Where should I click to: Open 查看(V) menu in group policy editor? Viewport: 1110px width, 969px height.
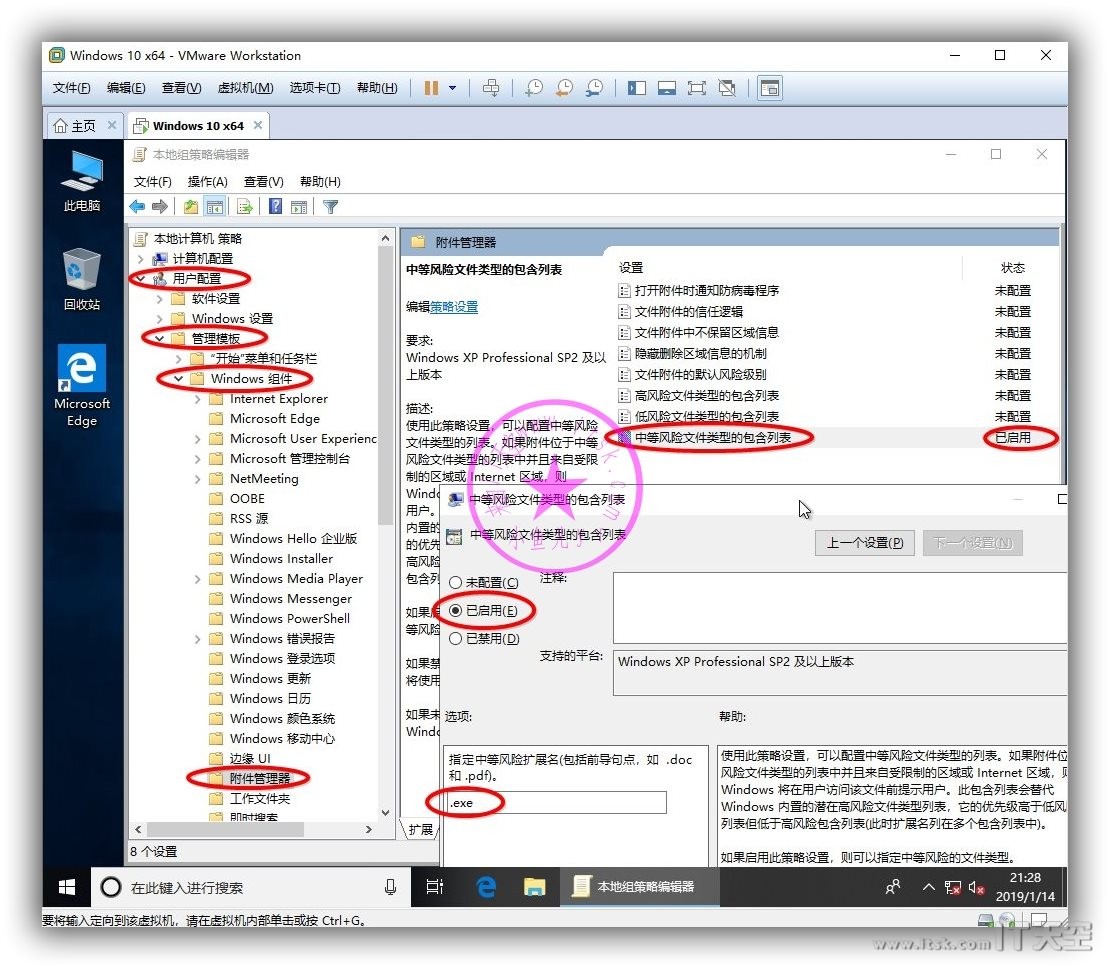tap(263, 181)
